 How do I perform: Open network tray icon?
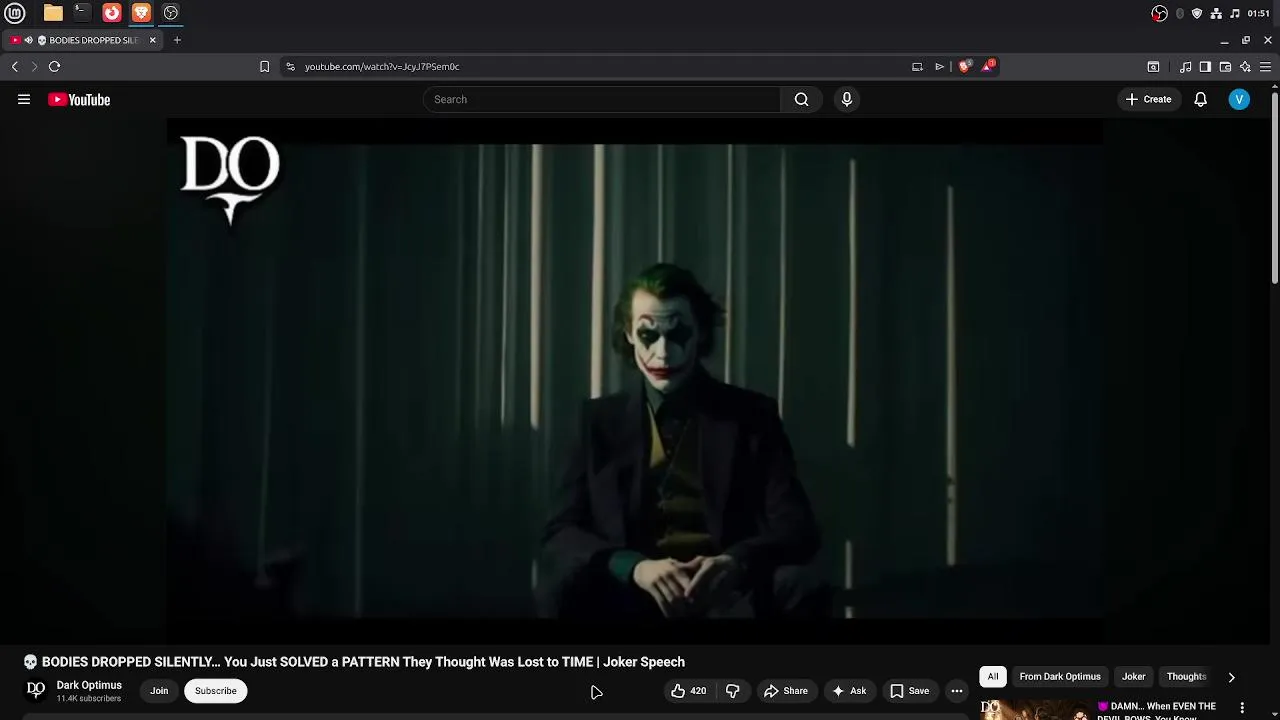pos(1216,13)
